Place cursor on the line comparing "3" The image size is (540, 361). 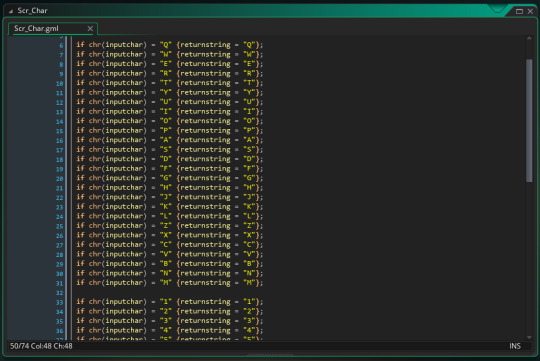click(x=169, y=321)
